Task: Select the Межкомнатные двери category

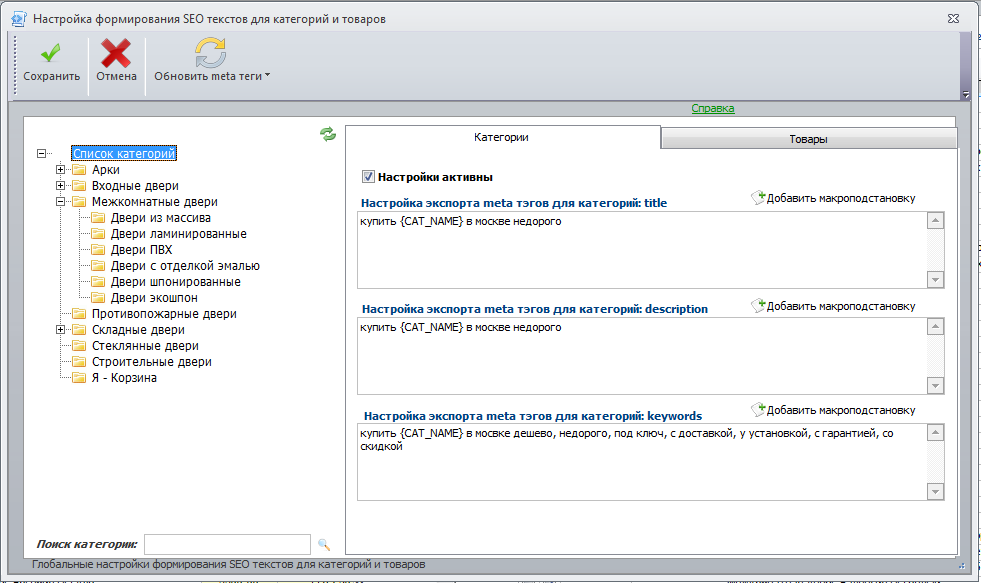Action: (155, 201)
